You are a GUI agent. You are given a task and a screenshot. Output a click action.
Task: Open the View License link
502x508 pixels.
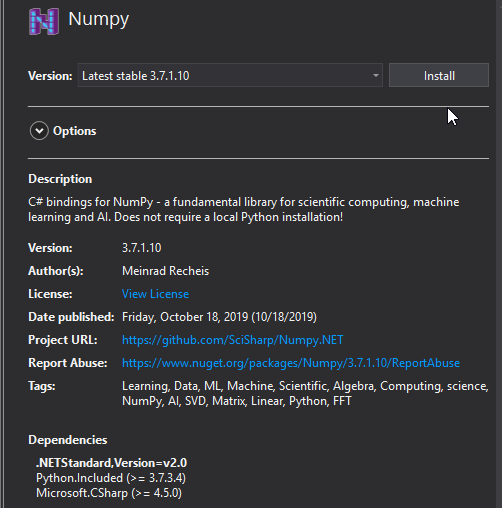coord(155,294)
